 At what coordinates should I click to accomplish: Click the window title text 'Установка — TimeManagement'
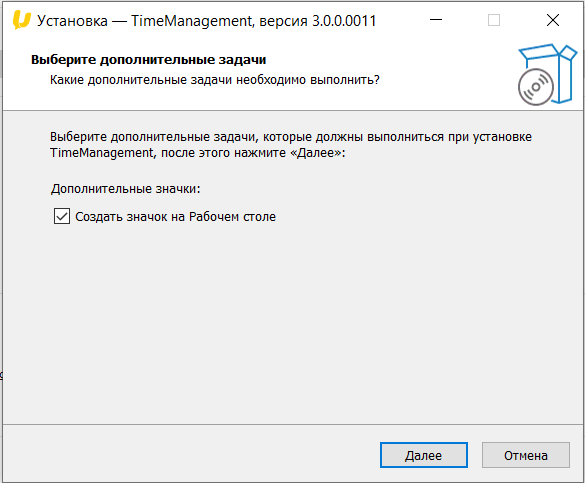tap(145, 21)
